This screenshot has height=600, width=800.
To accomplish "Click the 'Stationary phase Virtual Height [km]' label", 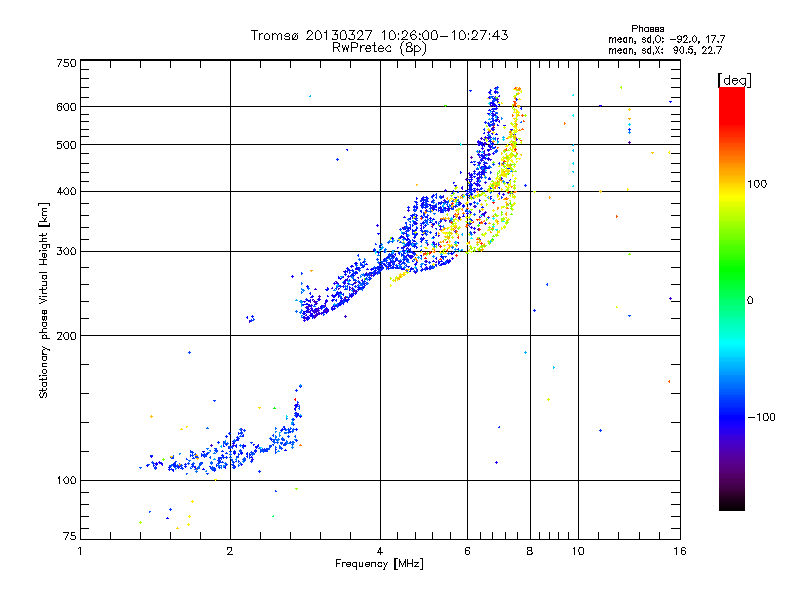I will click(x=44, y=301).
